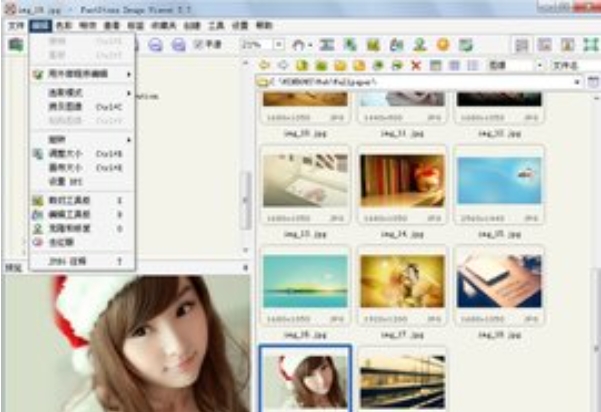The height and width of the screenshot is (412, 601).
Task: Open the 特效 (Effects) menu
Action: (x=88, y=26)
